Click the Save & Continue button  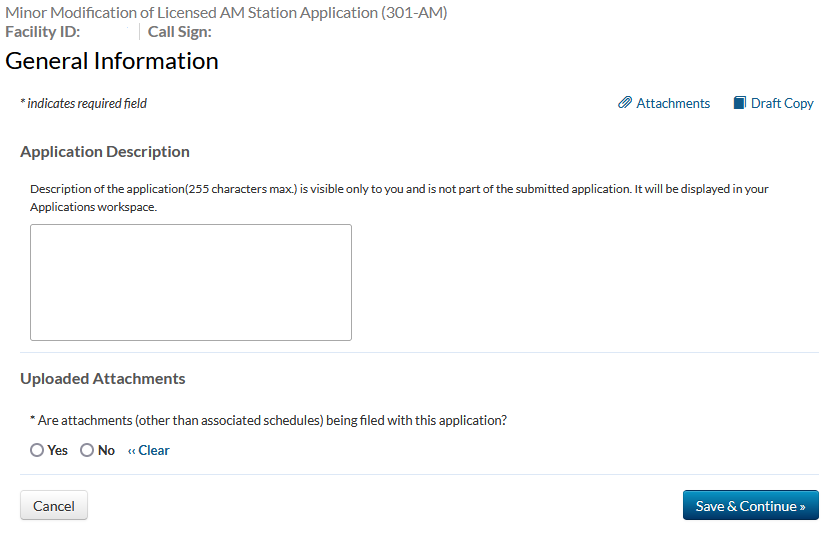point(750,506)
